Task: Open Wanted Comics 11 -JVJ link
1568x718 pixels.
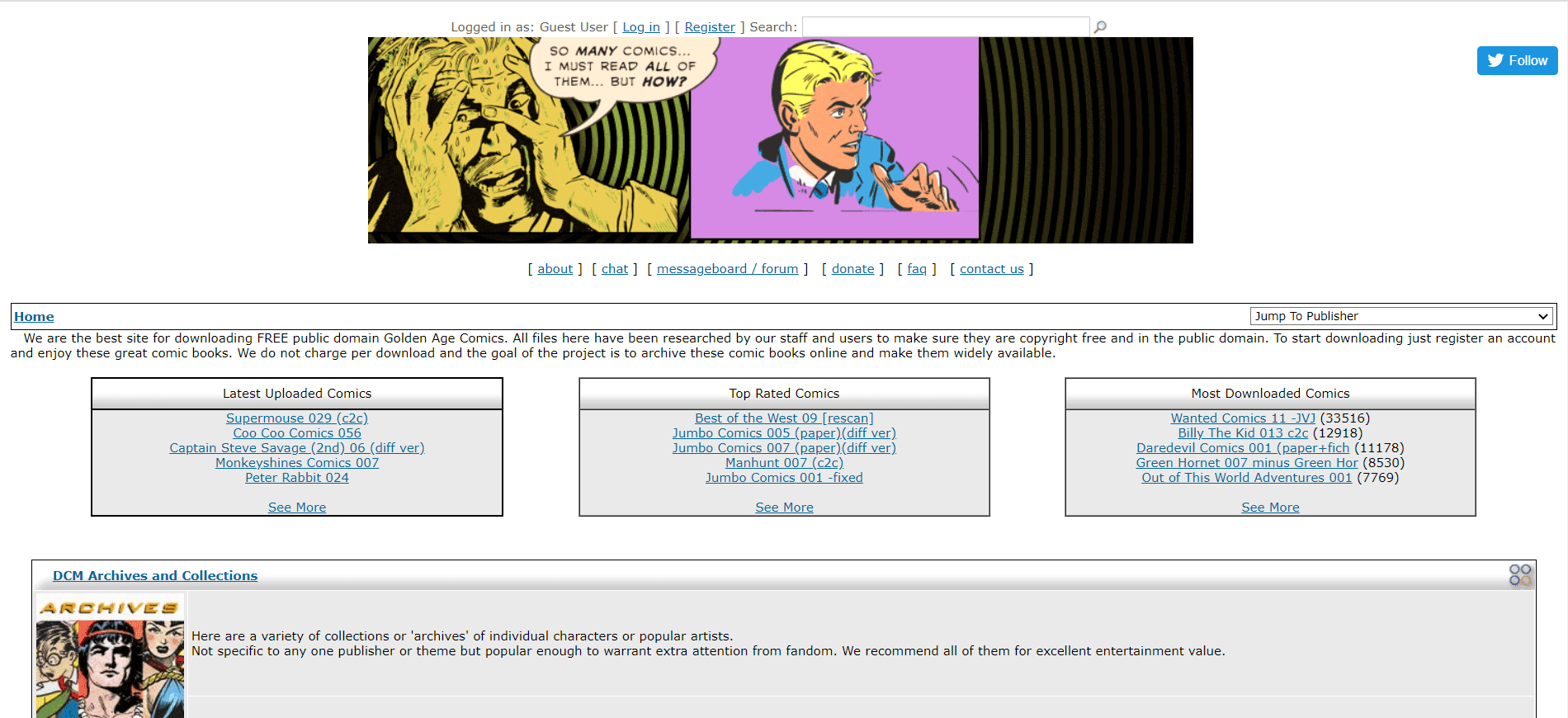Action: (1243, 418)
